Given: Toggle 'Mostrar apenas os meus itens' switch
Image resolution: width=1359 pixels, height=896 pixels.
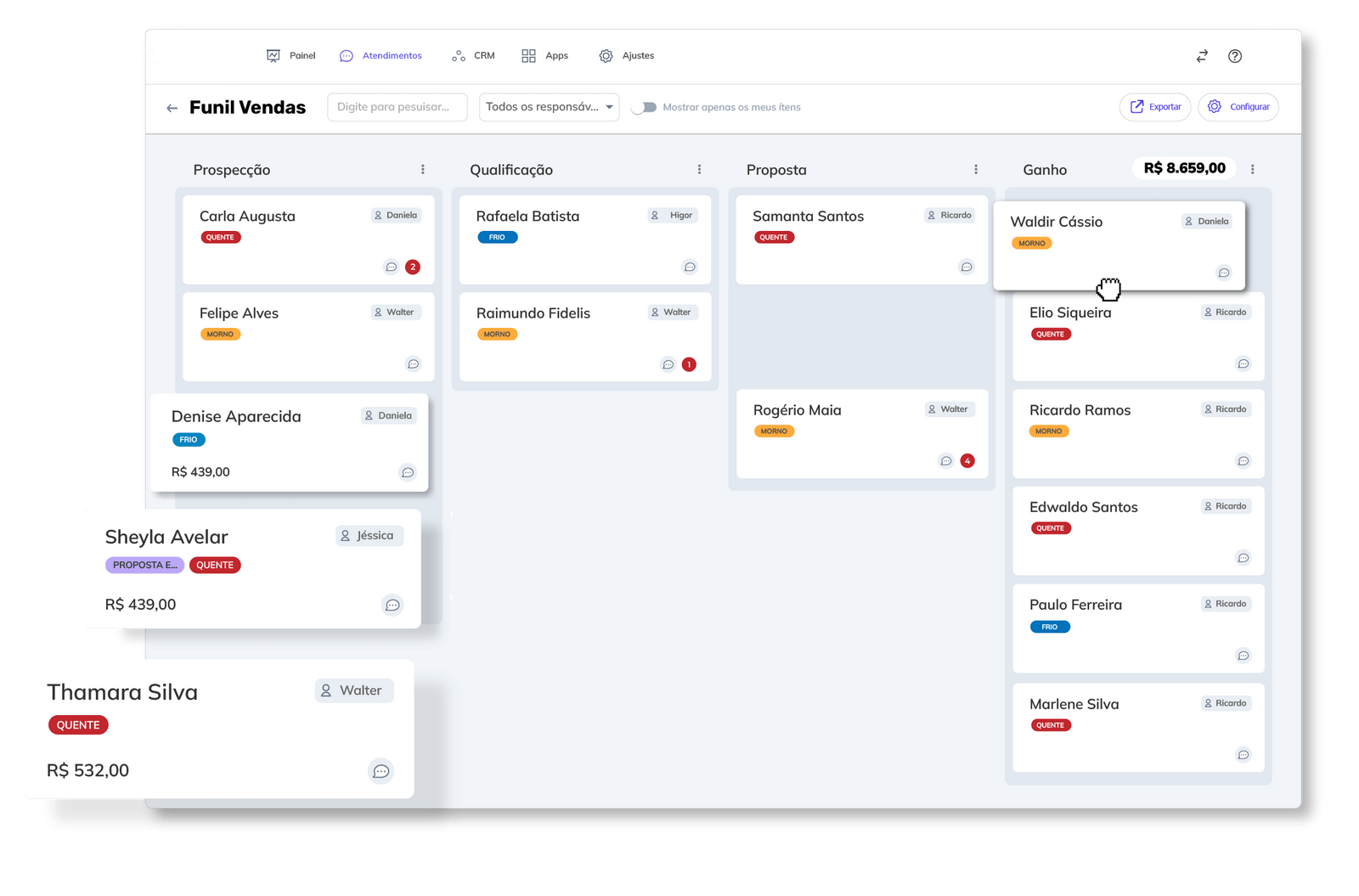Looking at the screenshot, I should 645,107.
